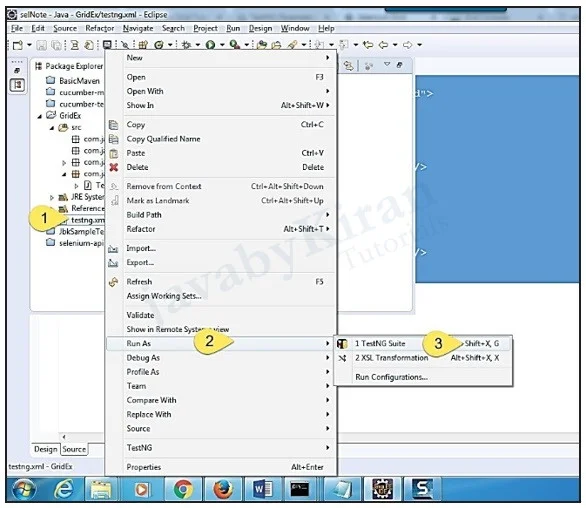Click the New wizard icon in the toolbar
The image size is (586, 508).
click(x=17, y=45)
